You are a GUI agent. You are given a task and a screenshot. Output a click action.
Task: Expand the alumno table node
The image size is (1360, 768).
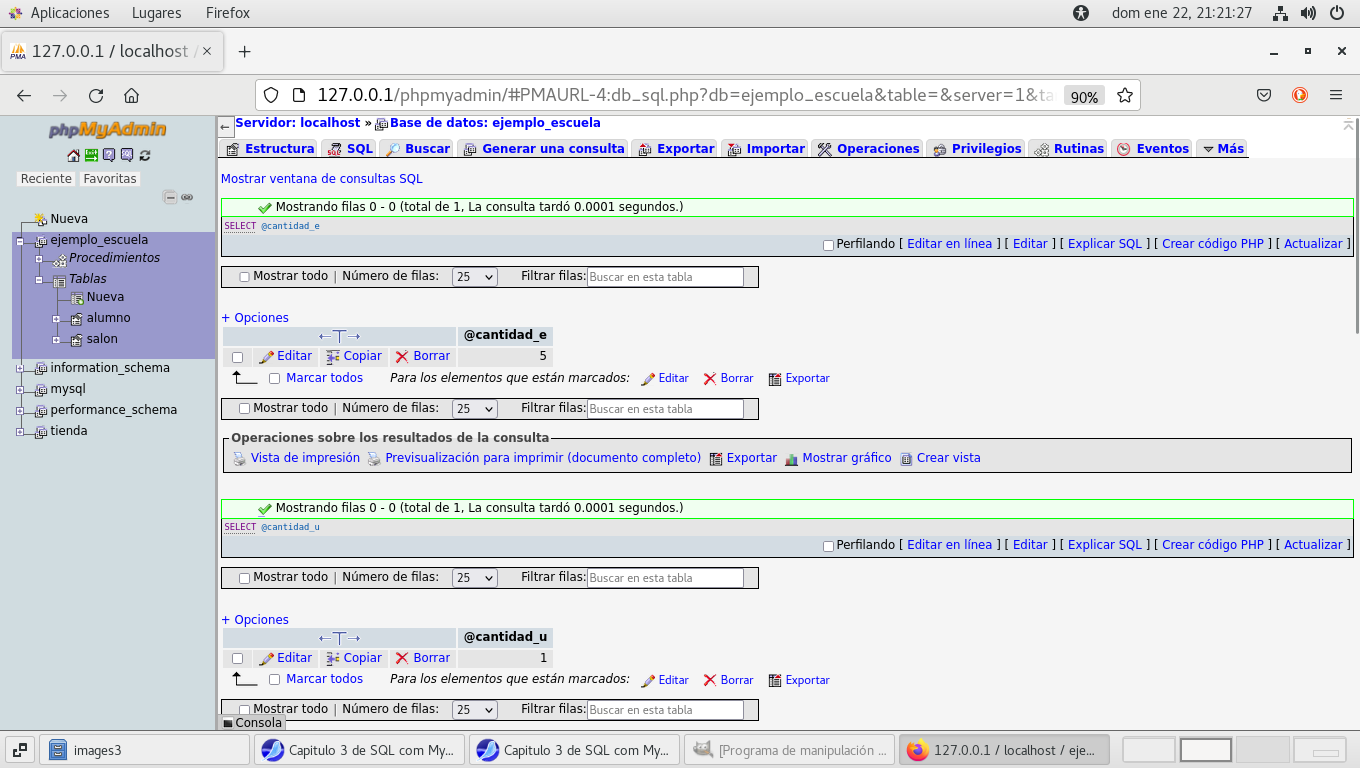point(57,319)
